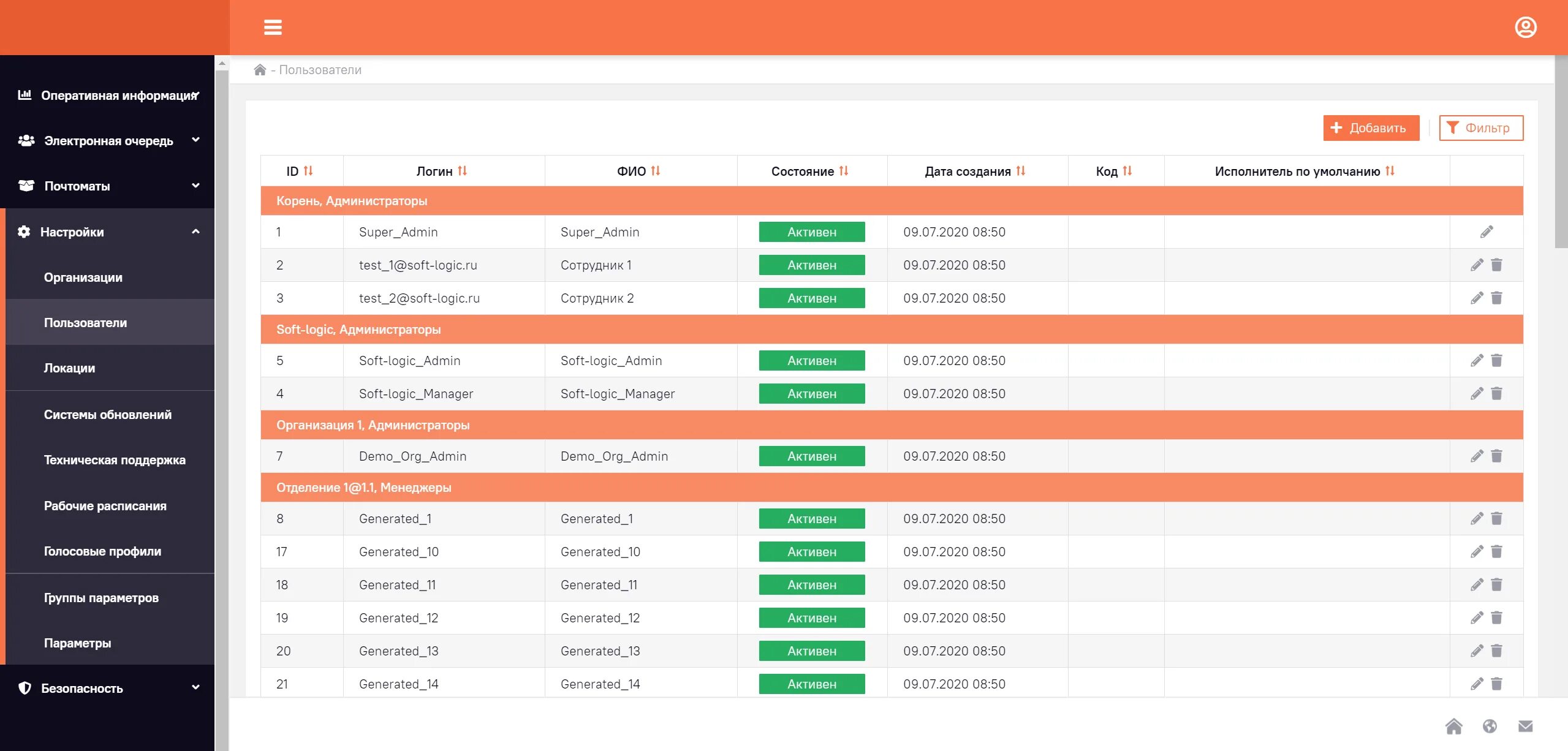The image size is (1568, 751).
Task: Delete user test_1@soft-logic.ru with trash icon
Action: pos(1496,265)
